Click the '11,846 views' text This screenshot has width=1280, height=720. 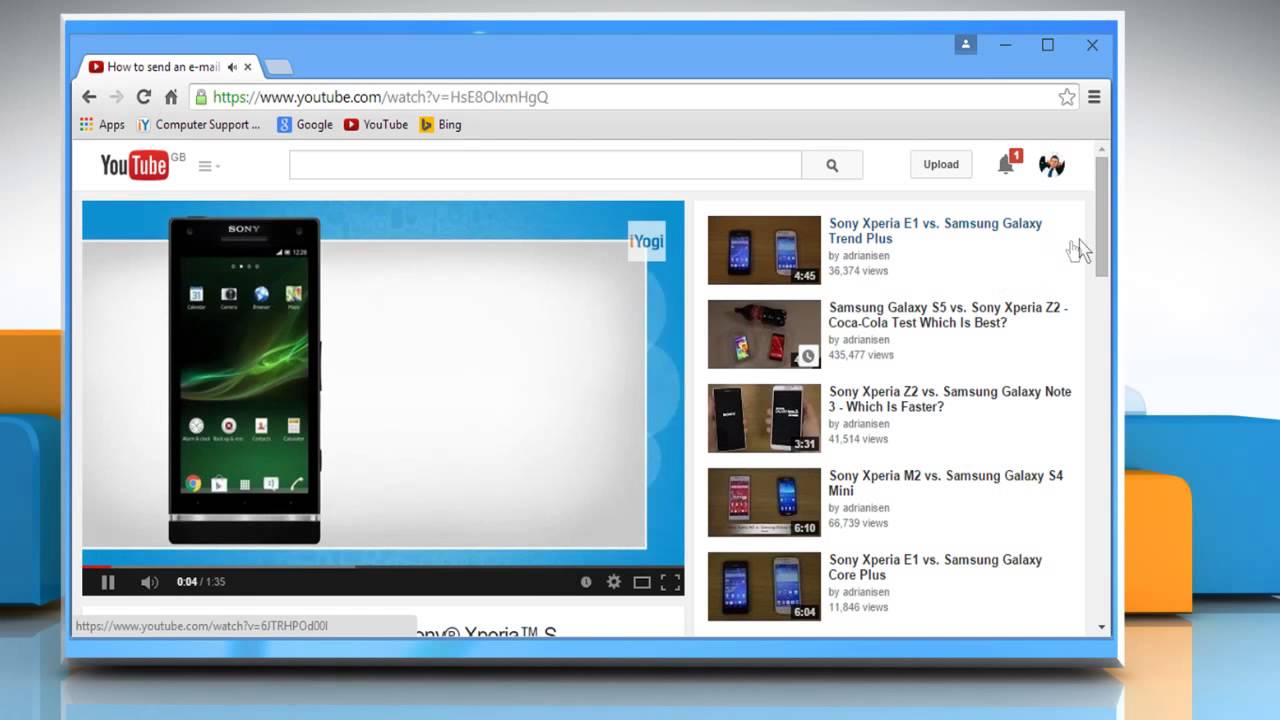click(x=858, y=607)
